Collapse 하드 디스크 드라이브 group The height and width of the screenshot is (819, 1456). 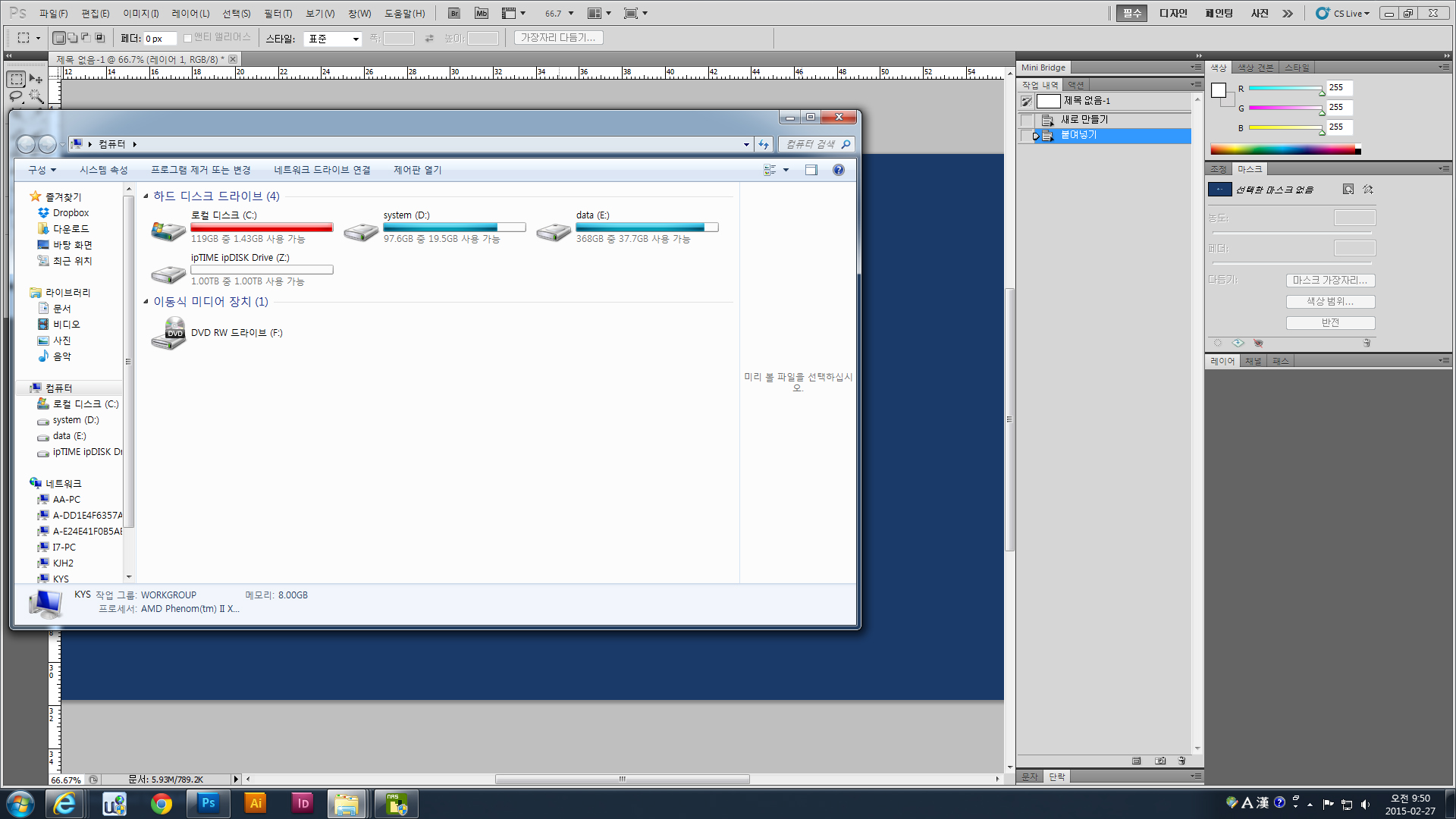(146, 196)
